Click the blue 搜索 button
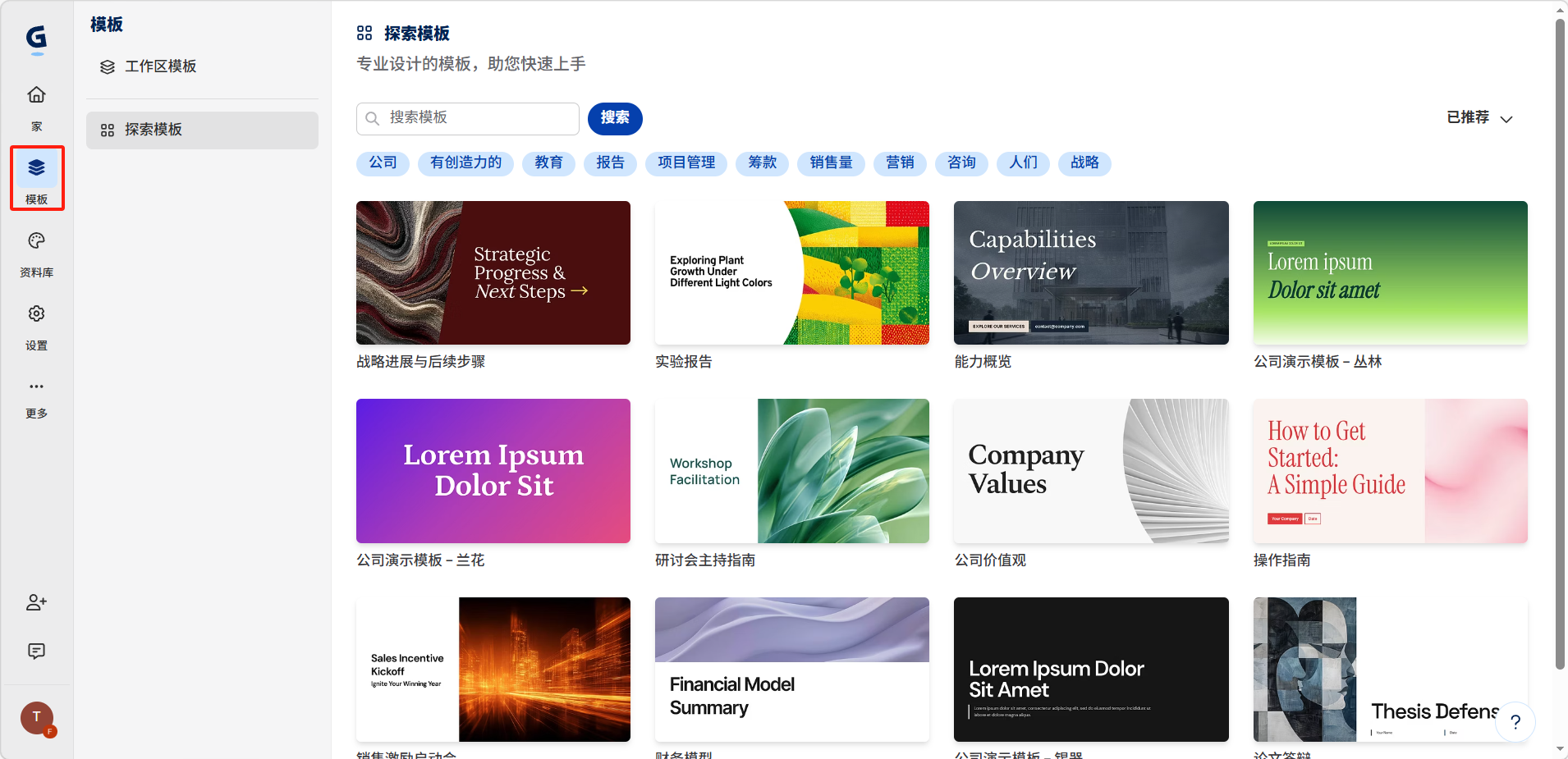Screen dimensions: 1568x759 615,118
